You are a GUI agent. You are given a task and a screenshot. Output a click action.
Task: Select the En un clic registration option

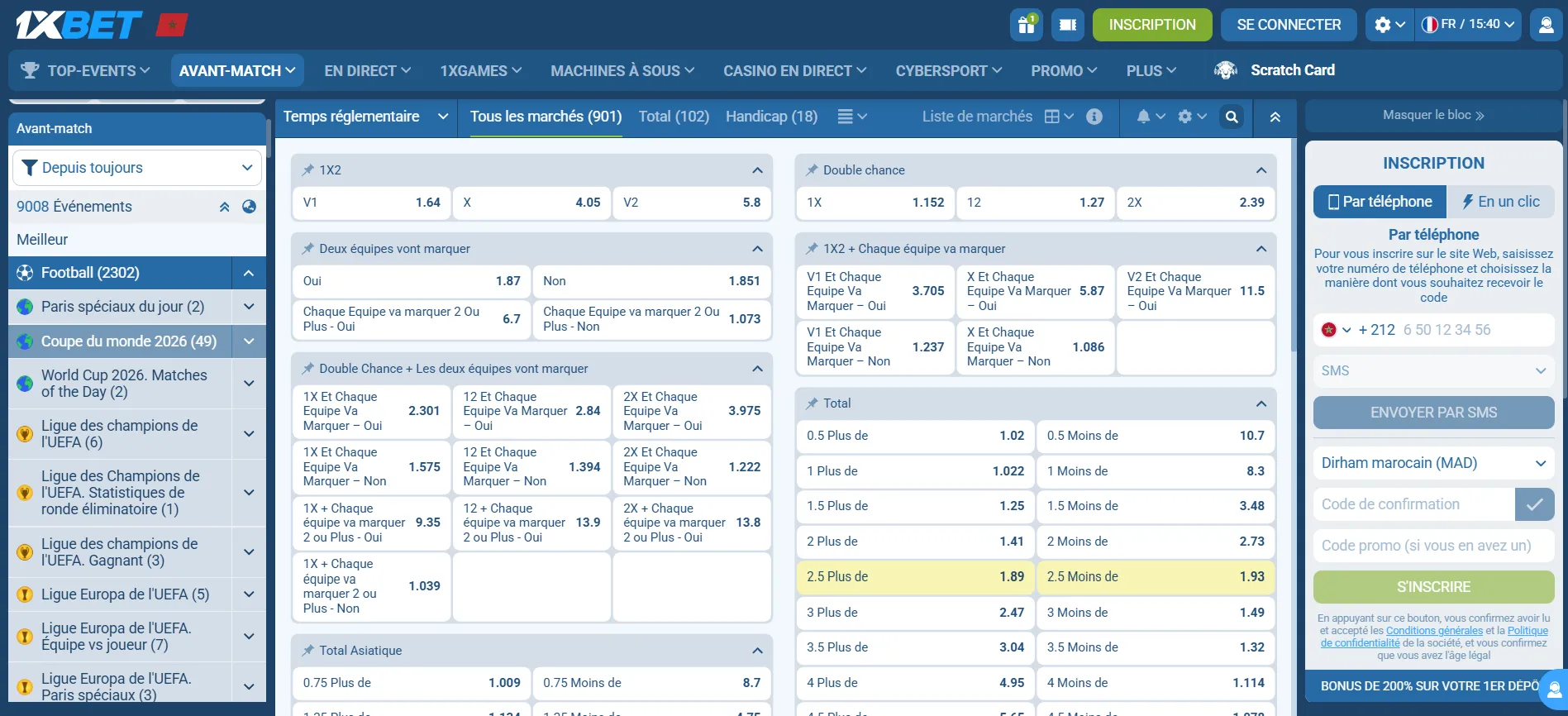pos(1500,202)
